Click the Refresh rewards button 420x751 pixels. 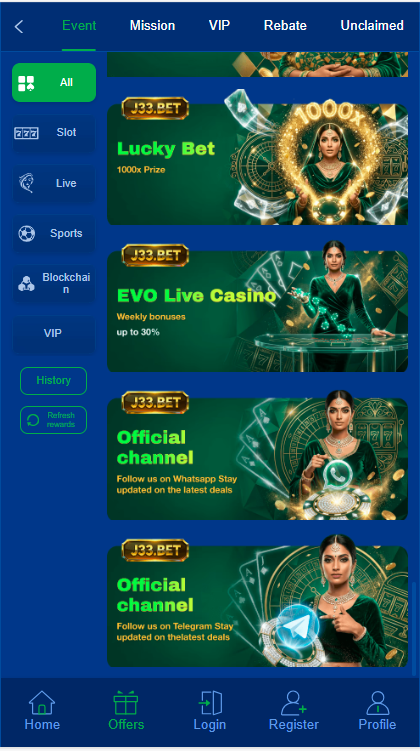click(x=54, y=420)
